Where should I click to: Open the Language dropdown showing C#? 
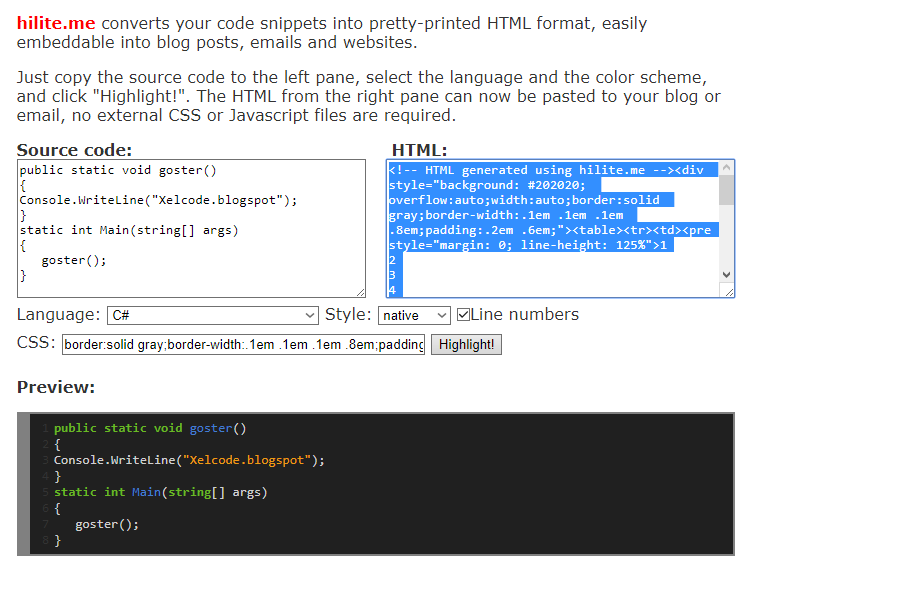click(213, 315)
